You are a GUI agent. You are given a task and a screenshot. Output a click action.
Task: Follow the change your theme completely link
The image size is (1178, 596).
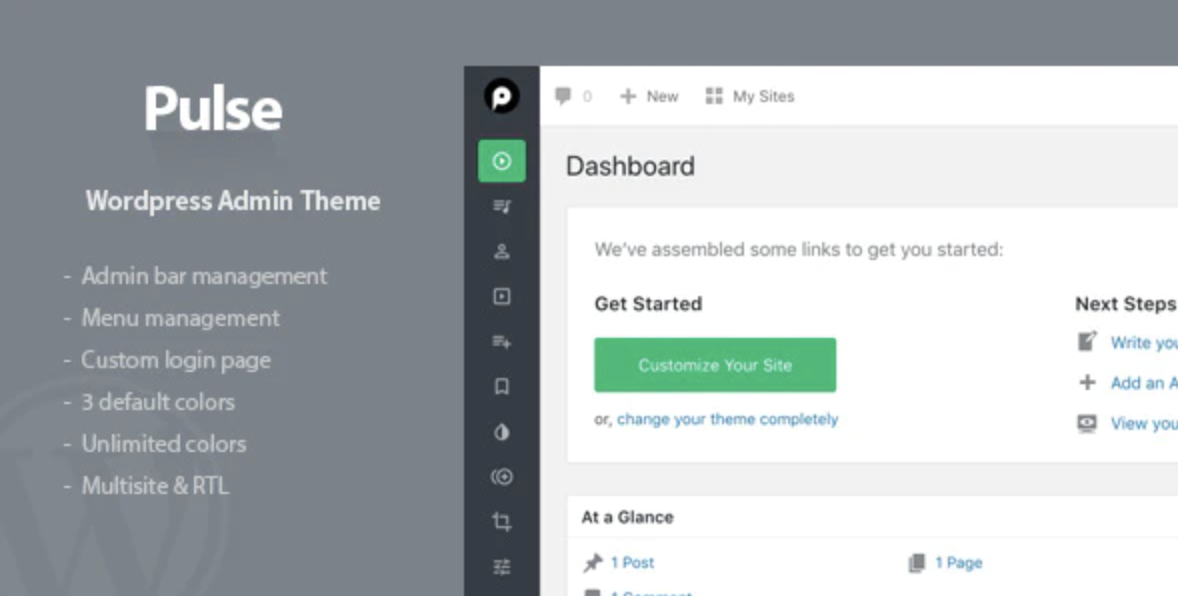click(727, 419)
